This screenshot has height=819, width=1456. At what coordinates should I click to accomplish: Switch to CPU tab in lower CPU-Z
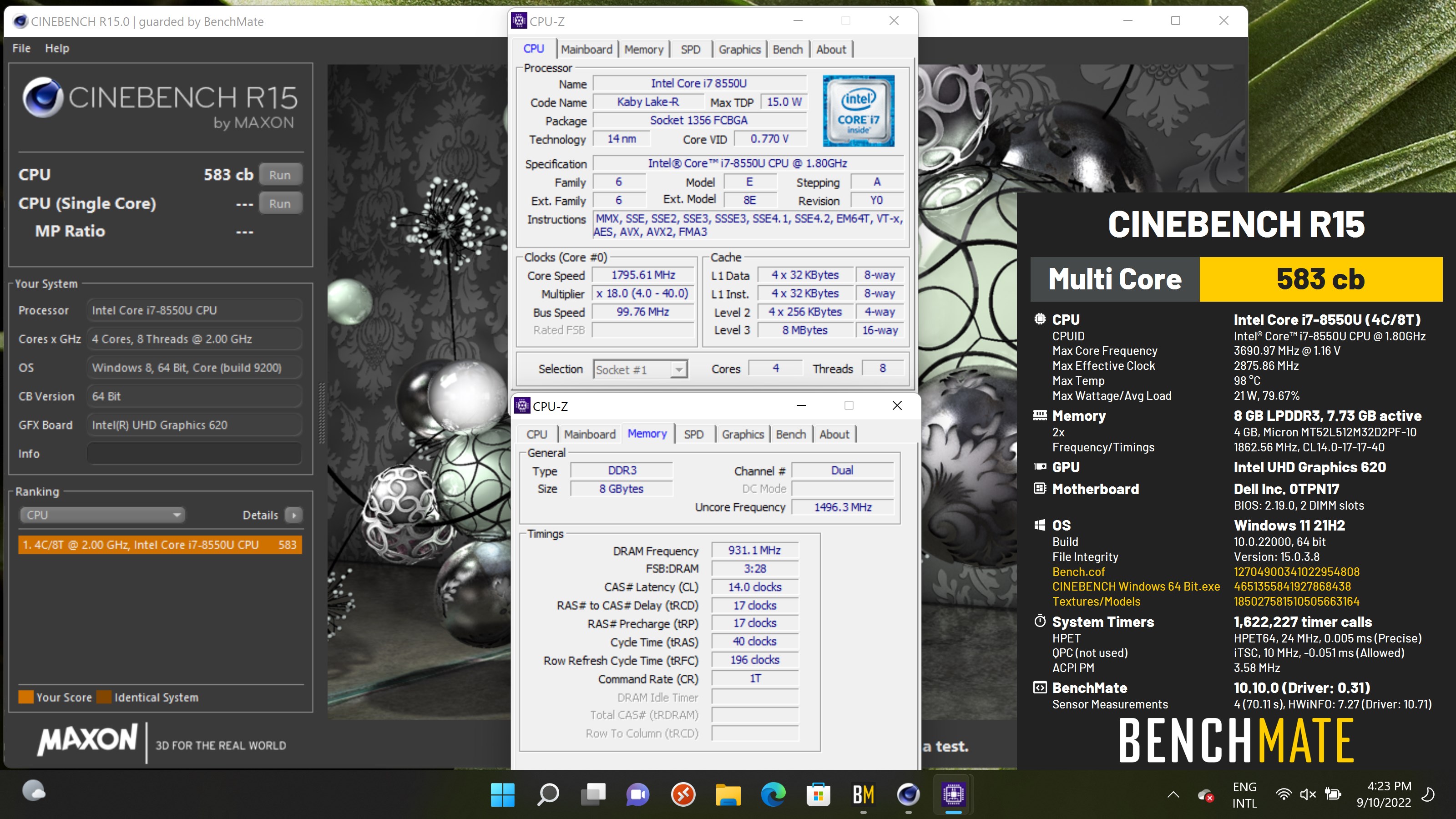pos(536,434)
